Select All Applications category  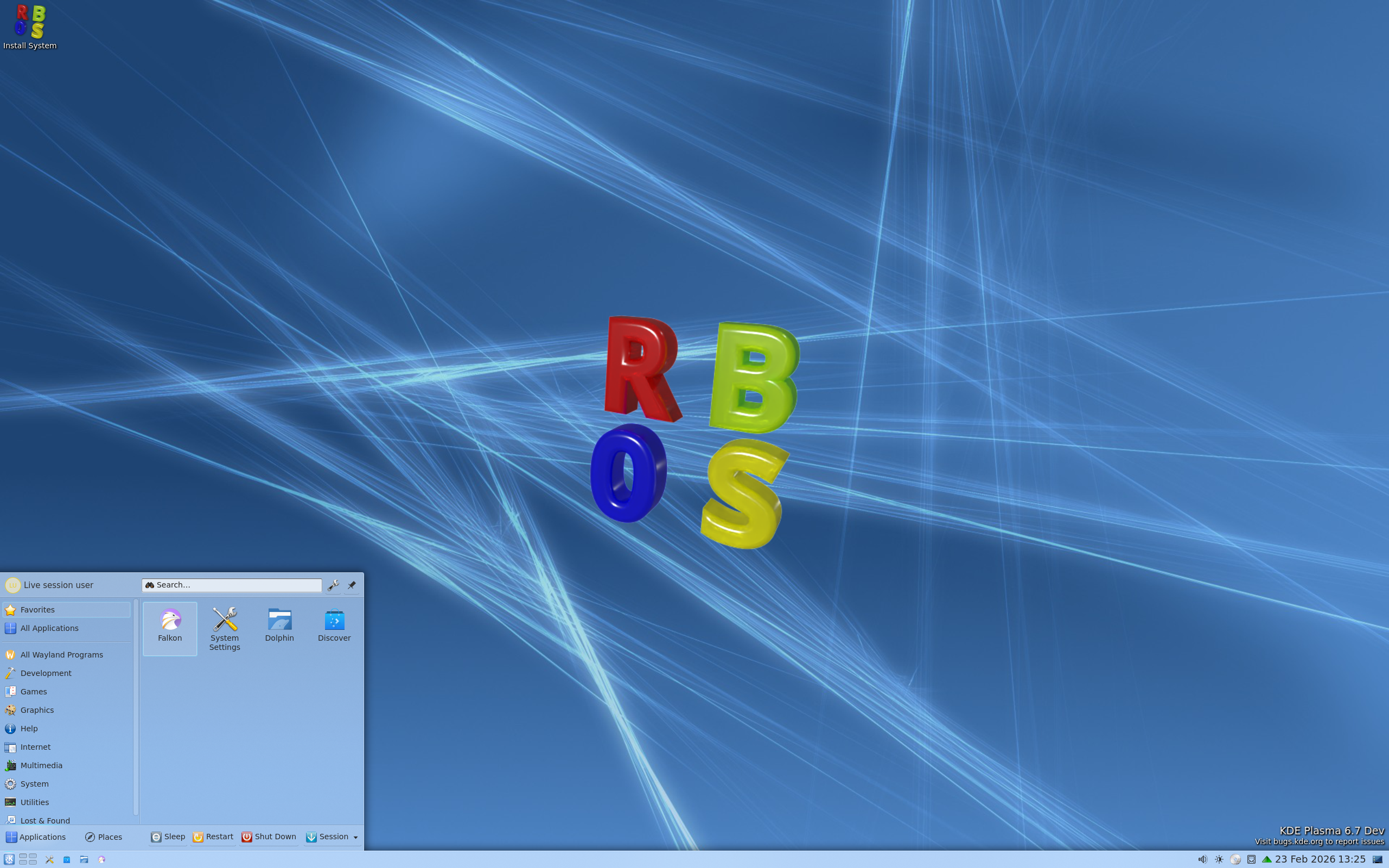click(x=67, y=628)
